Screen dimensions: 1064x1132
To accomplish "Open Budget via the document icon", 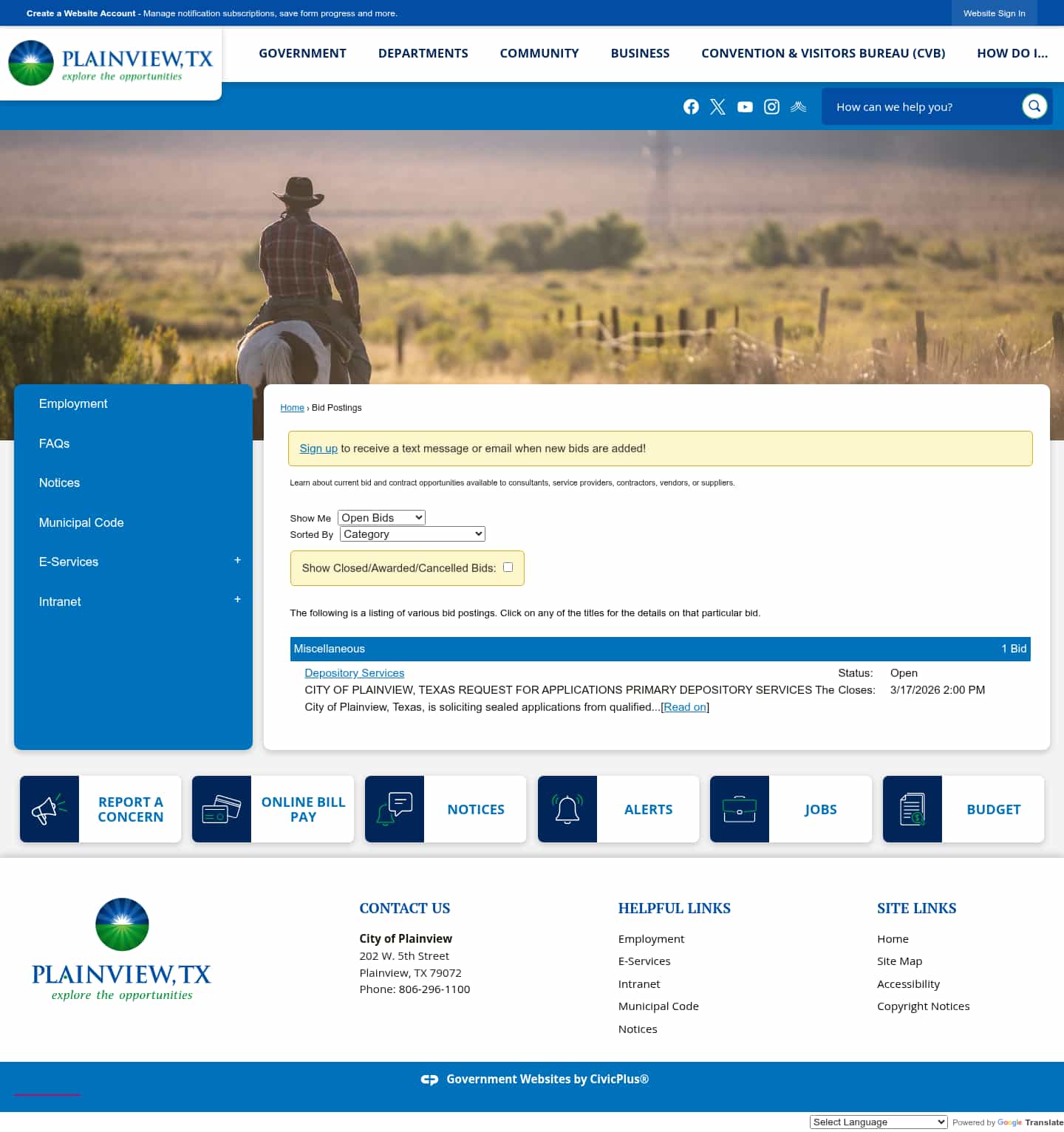I will (x=913, y=808).
